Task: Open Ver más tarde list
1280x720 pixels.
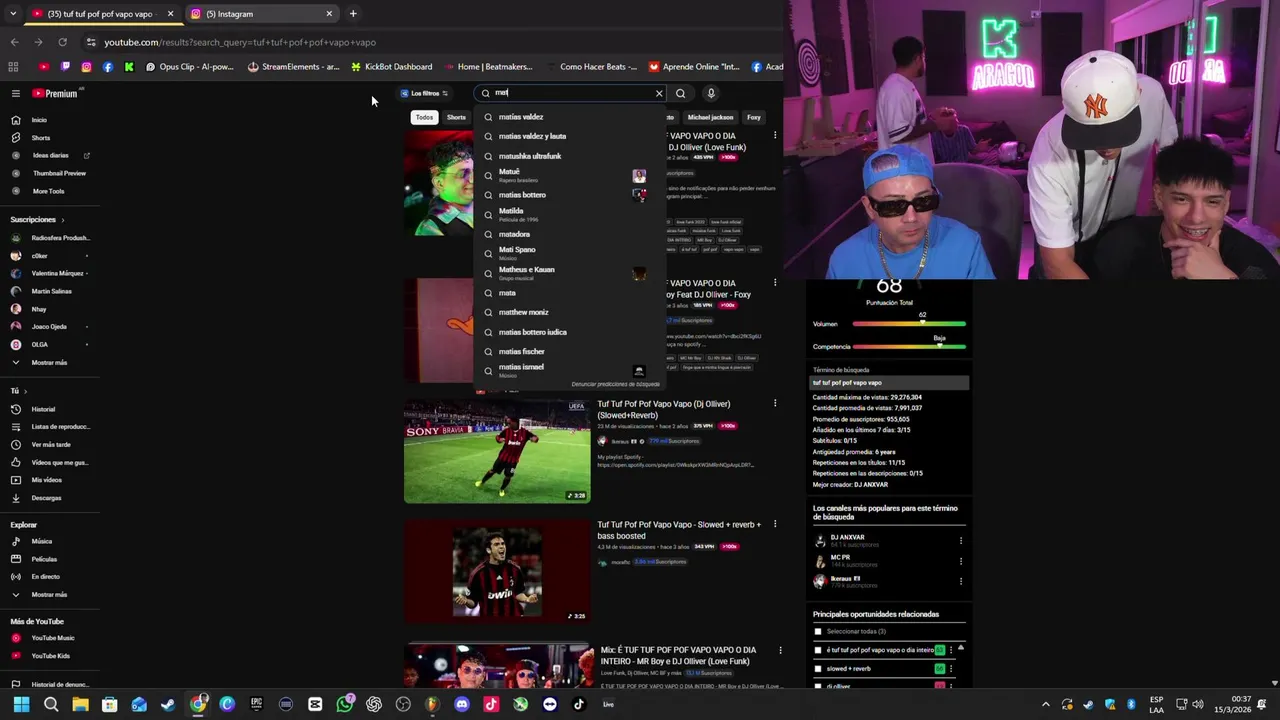Action: [x=50, y=444]
